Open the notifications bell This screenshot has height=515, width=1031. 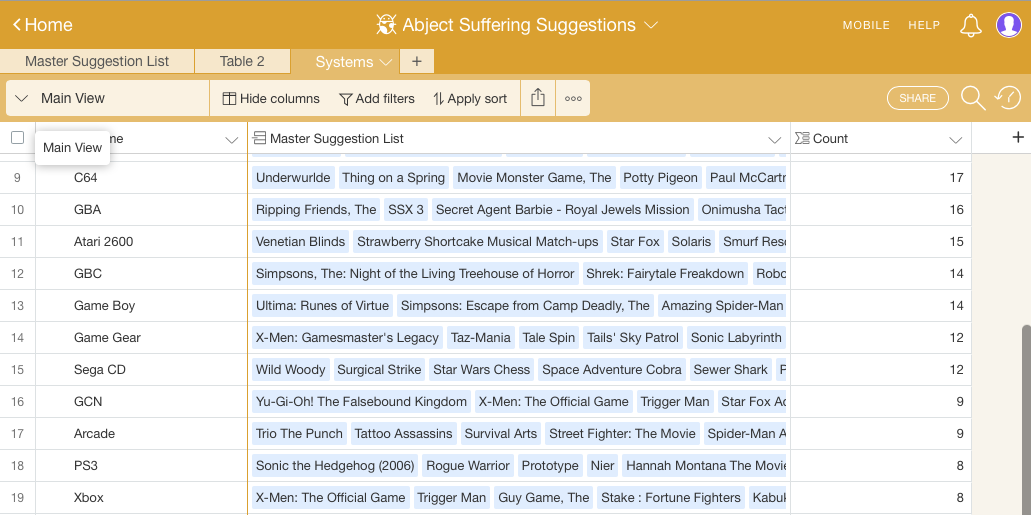click(971, 25)
